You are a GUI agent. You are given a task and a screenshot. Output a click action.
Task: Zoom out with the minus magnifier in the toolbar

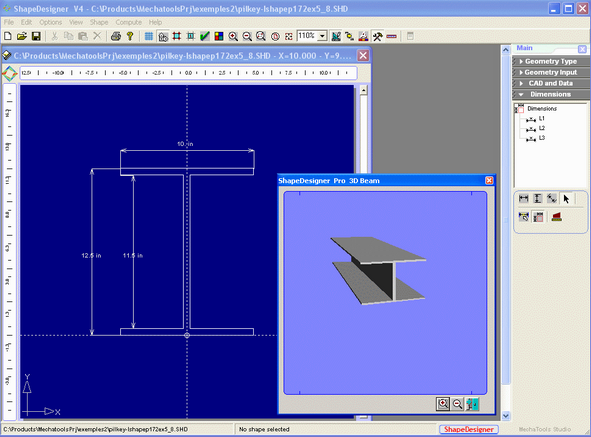pyautogui.click(x=247, y=36)
